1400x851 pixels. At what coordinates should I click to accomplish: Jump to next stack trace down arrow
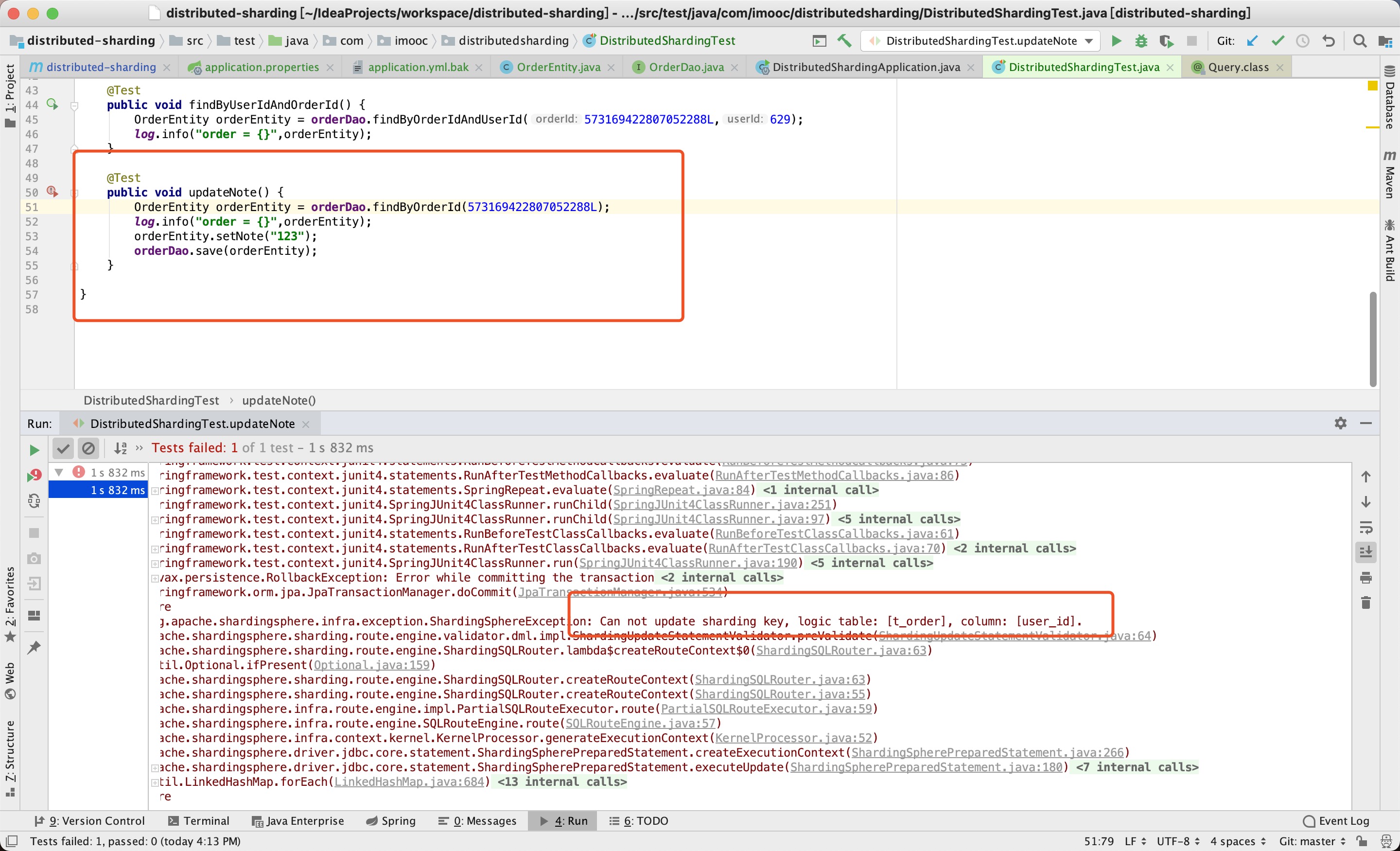1366,502
